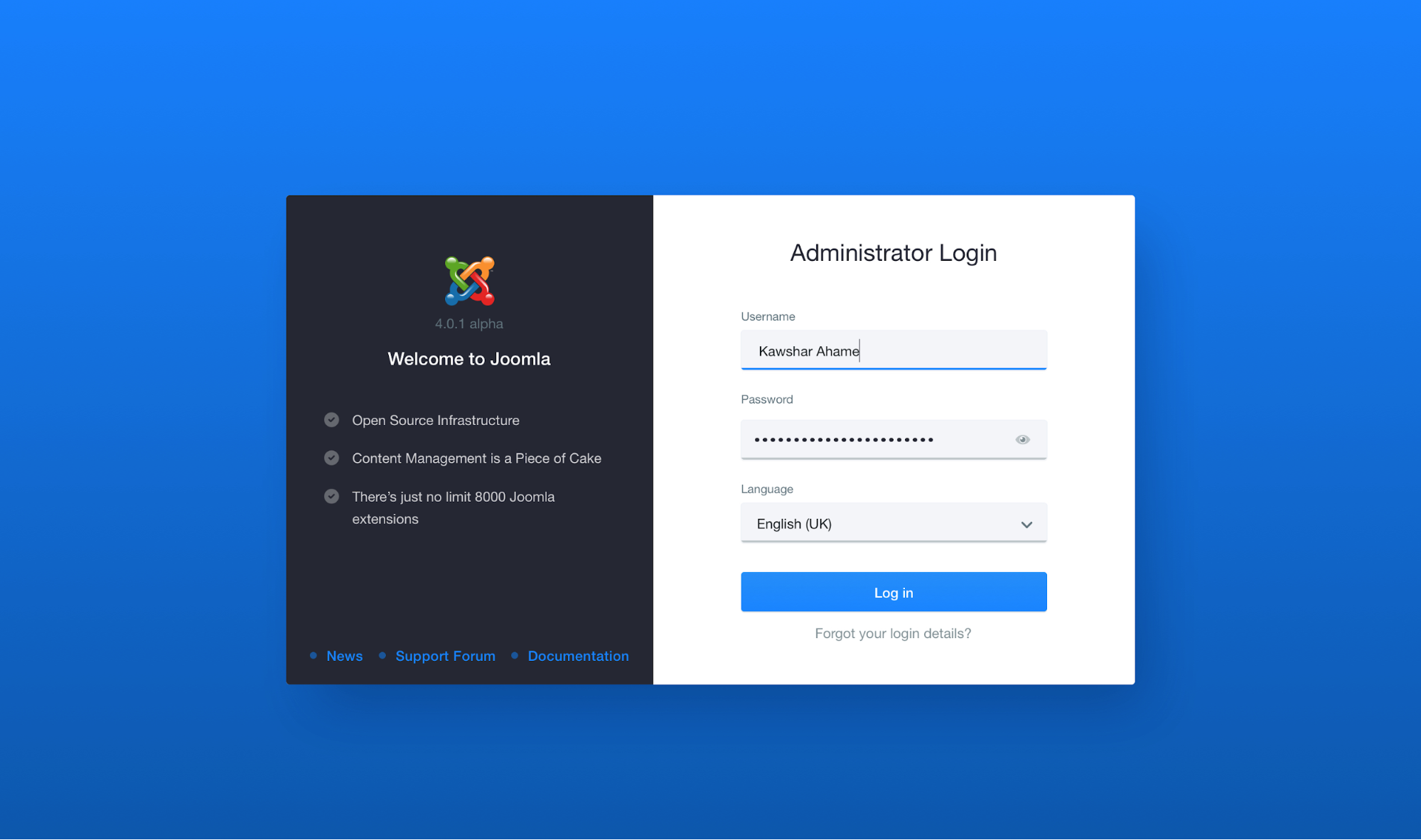Open the News link
The width and height of the screenshot is (1421, 840).
click(345, 656)
